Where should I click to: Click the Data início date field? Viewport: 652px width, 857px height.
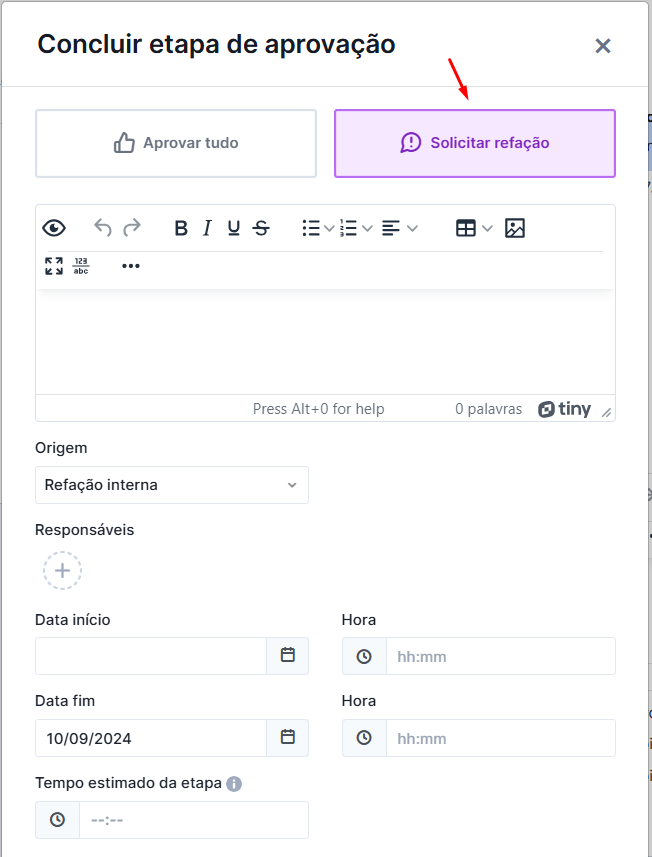[x=151, y=656]
